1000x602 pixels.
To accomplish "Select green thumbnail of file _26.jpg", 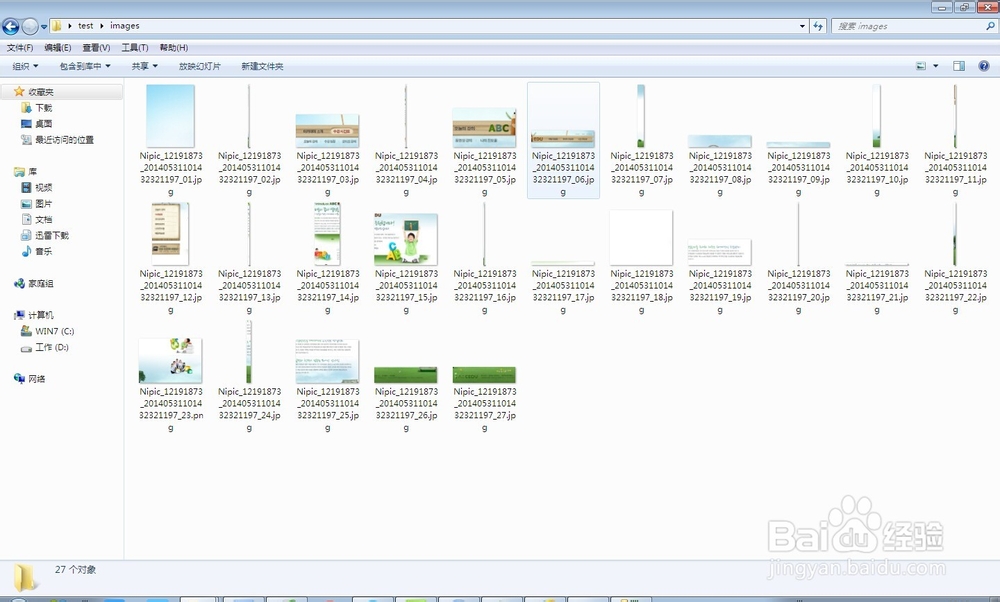I will tap(406, 375).
